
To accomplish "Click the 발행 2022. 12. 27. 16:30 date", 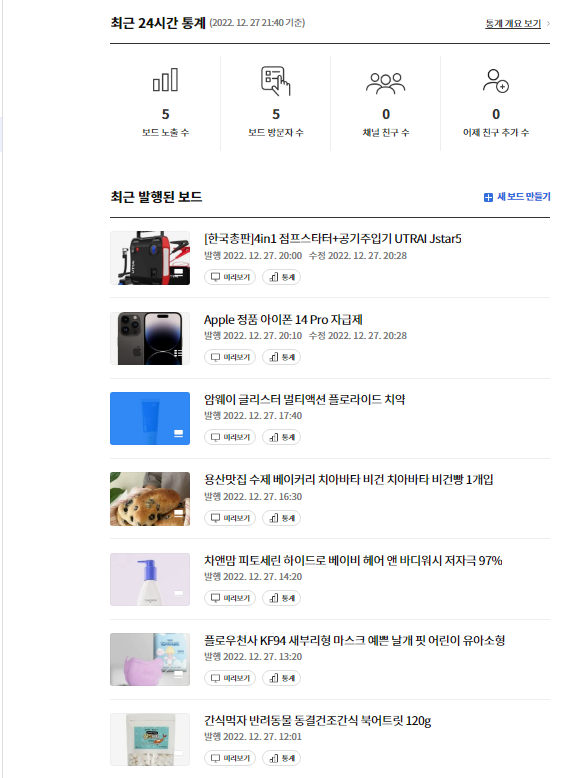I will click(253, 497).
